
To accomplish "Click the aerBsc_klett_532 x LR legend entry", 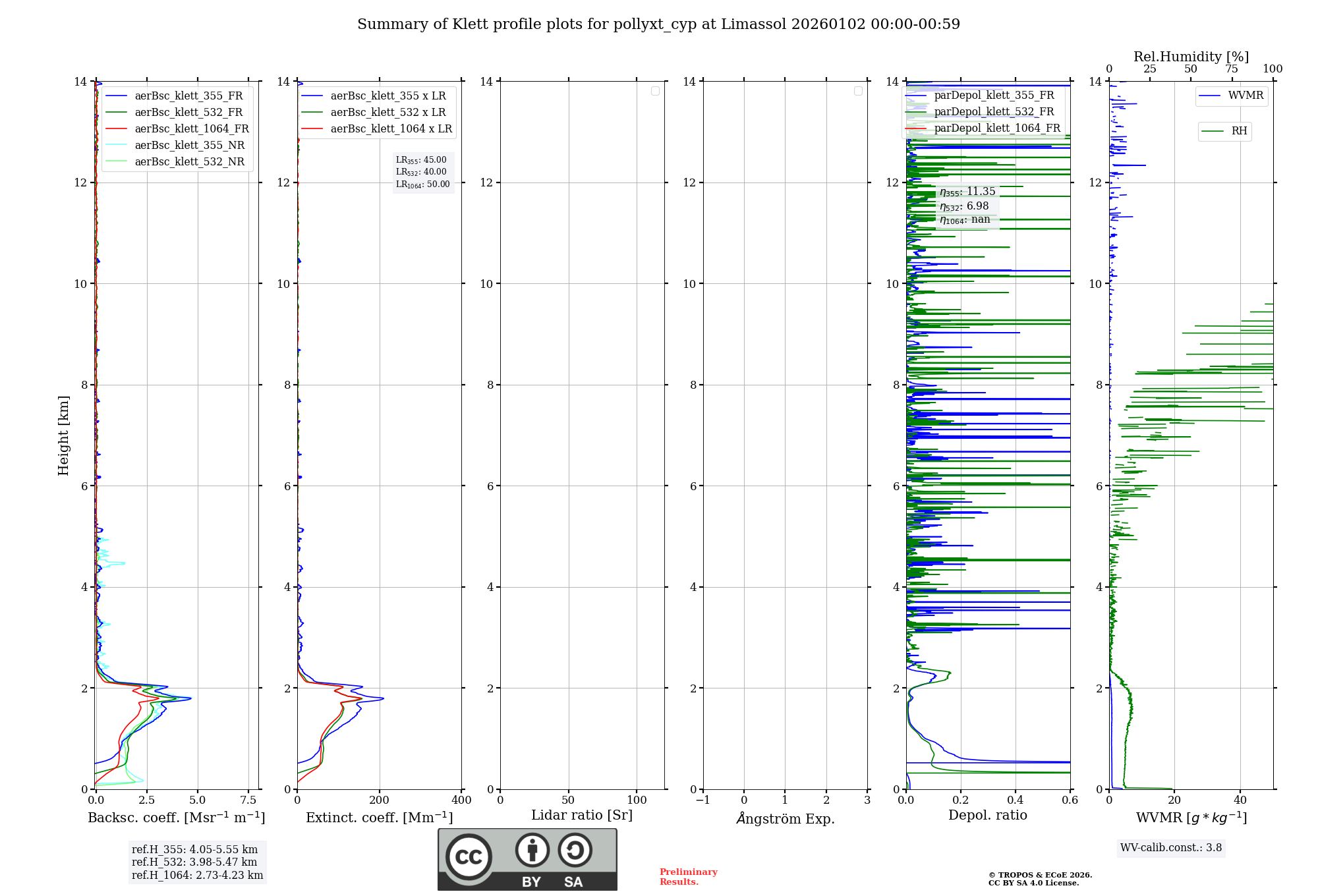I will [x=387, y=113].
